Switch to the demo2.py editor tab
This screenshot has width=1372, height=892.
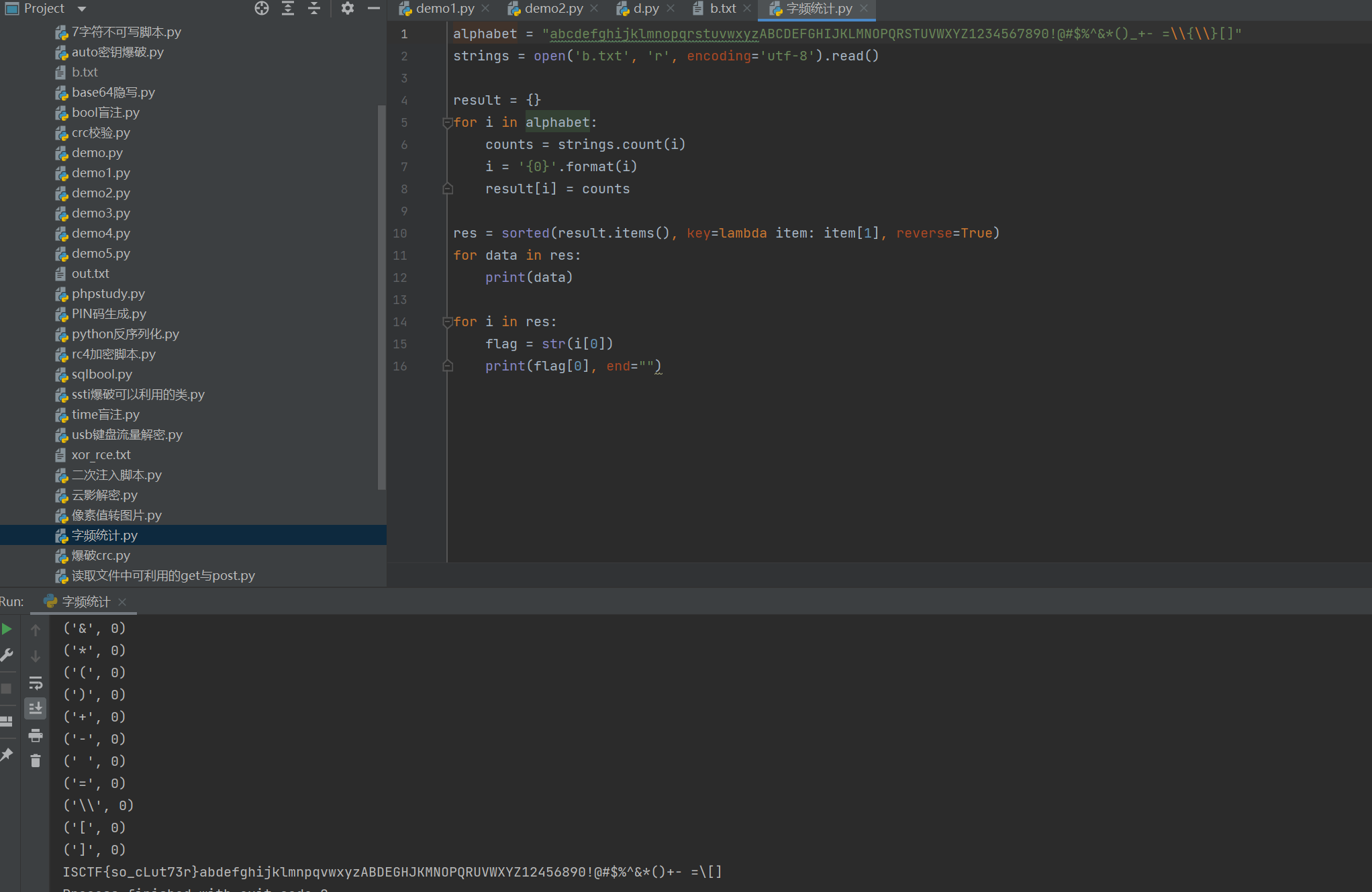click(553, 9)
